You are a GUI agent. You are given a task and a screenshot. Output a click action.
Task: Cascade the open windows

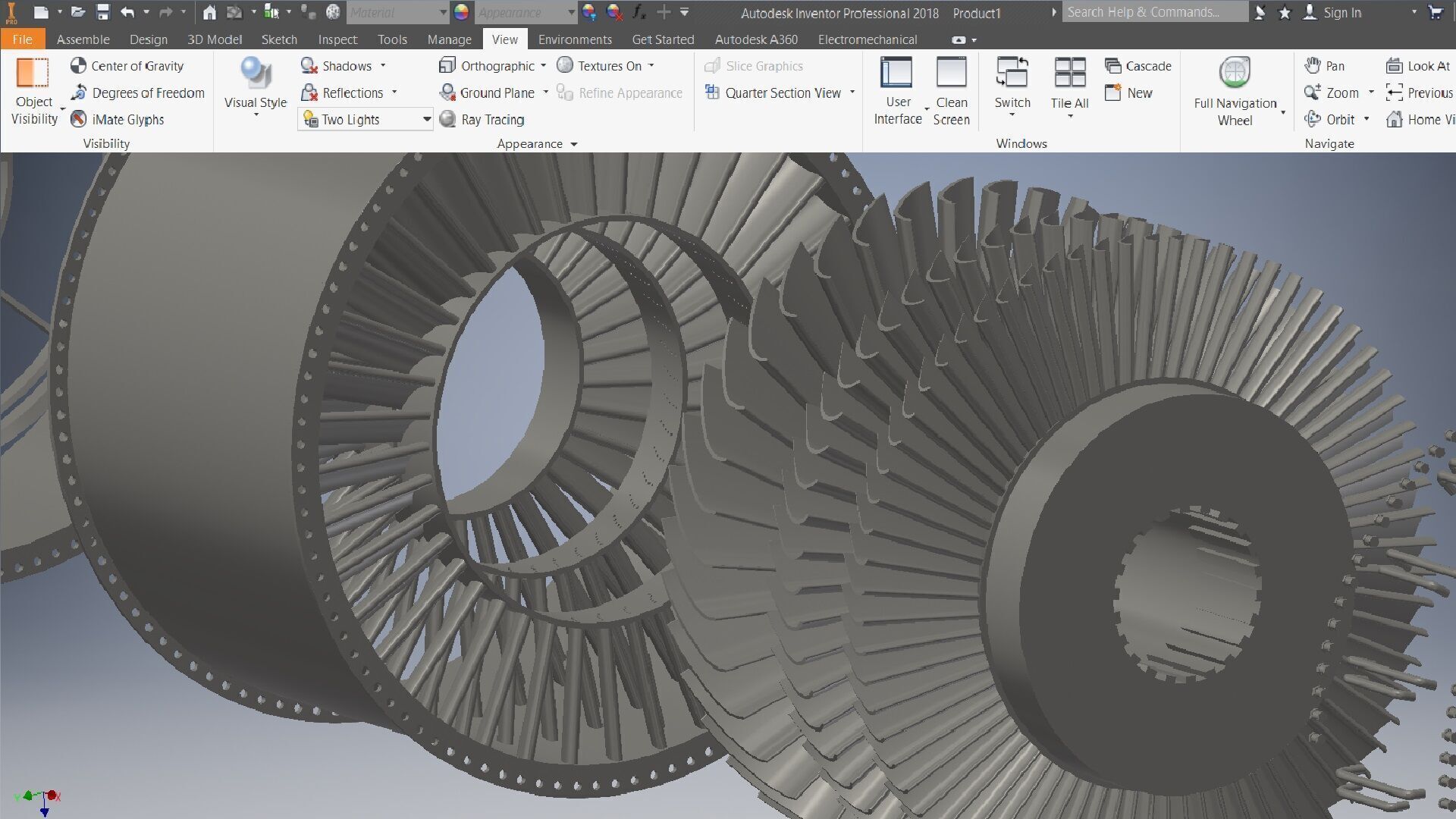(1138, 66)
